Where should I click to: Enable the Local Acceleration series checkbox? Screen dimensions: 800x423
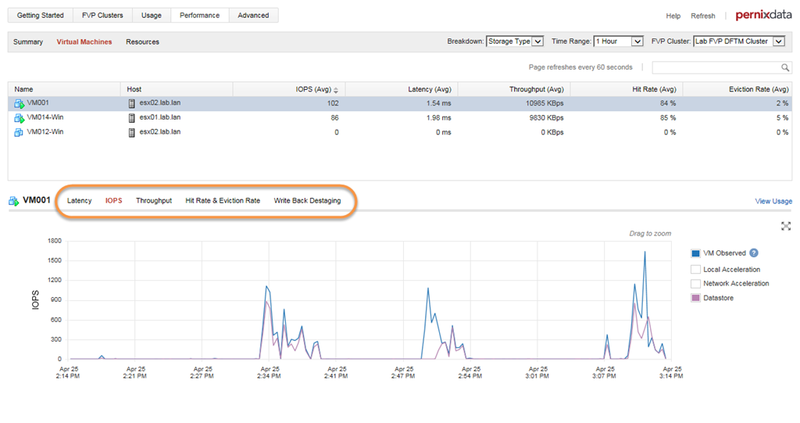[695, 269]
